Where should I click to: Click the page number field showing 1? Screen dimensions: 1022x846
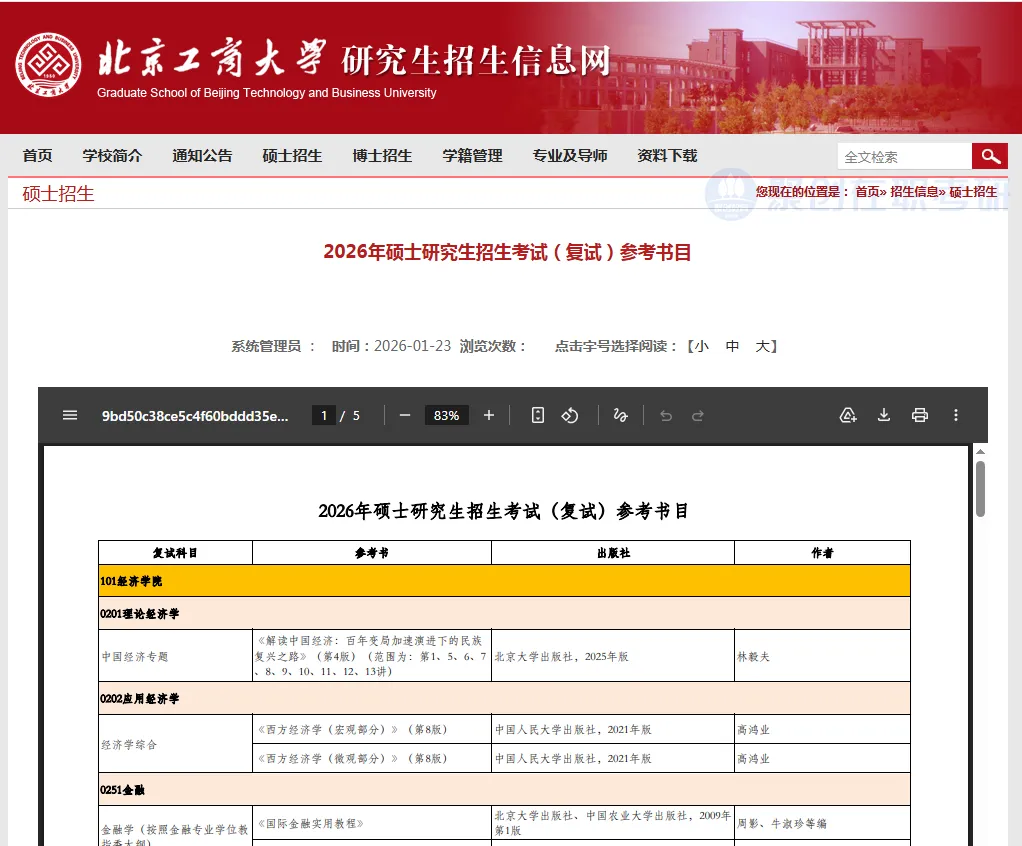(x=324, y=415)
